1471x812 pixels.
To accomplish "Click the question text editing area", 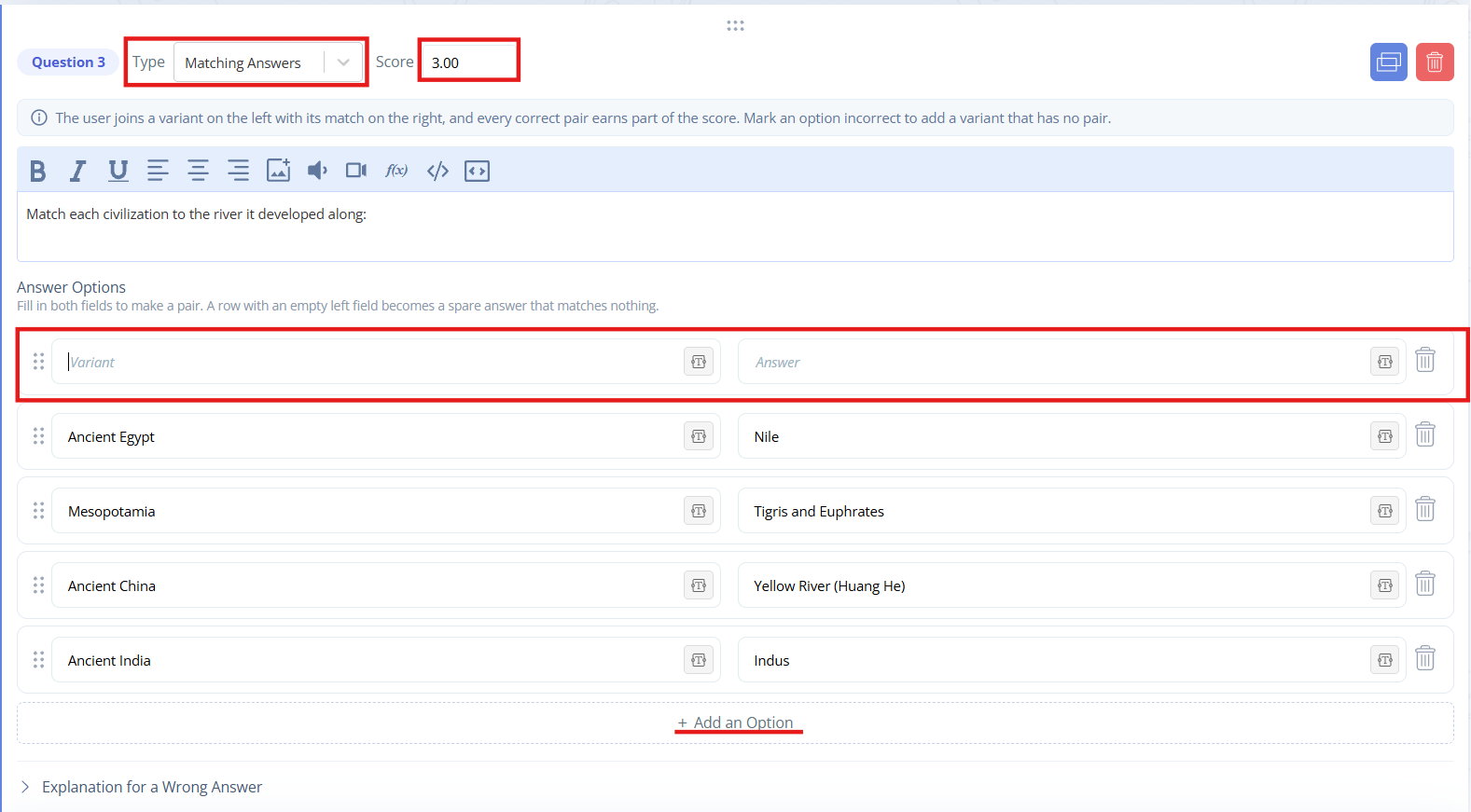I will pos(735,227).
